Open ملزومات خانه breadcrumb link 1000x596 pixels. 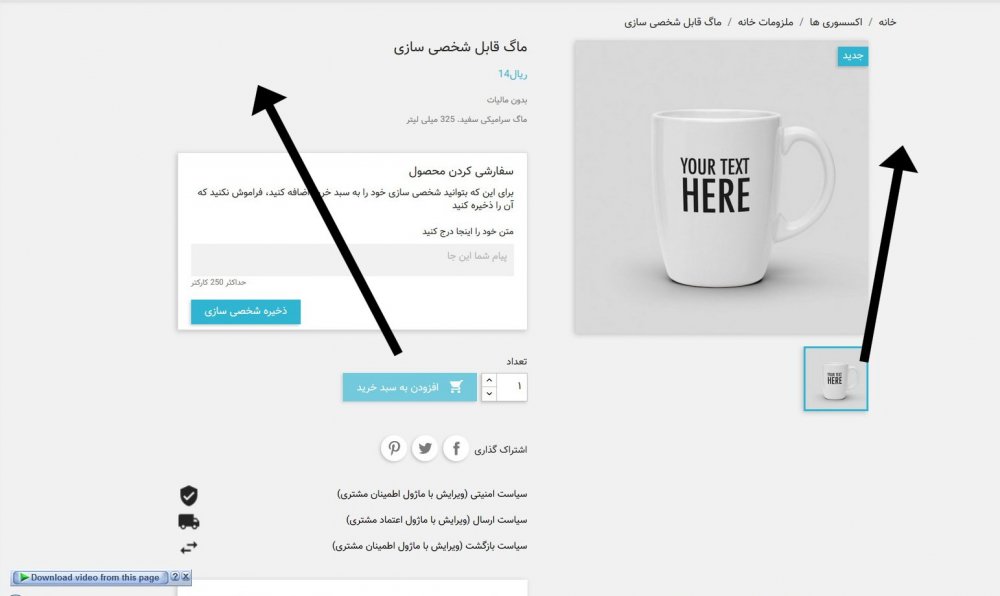click(765, 22)
